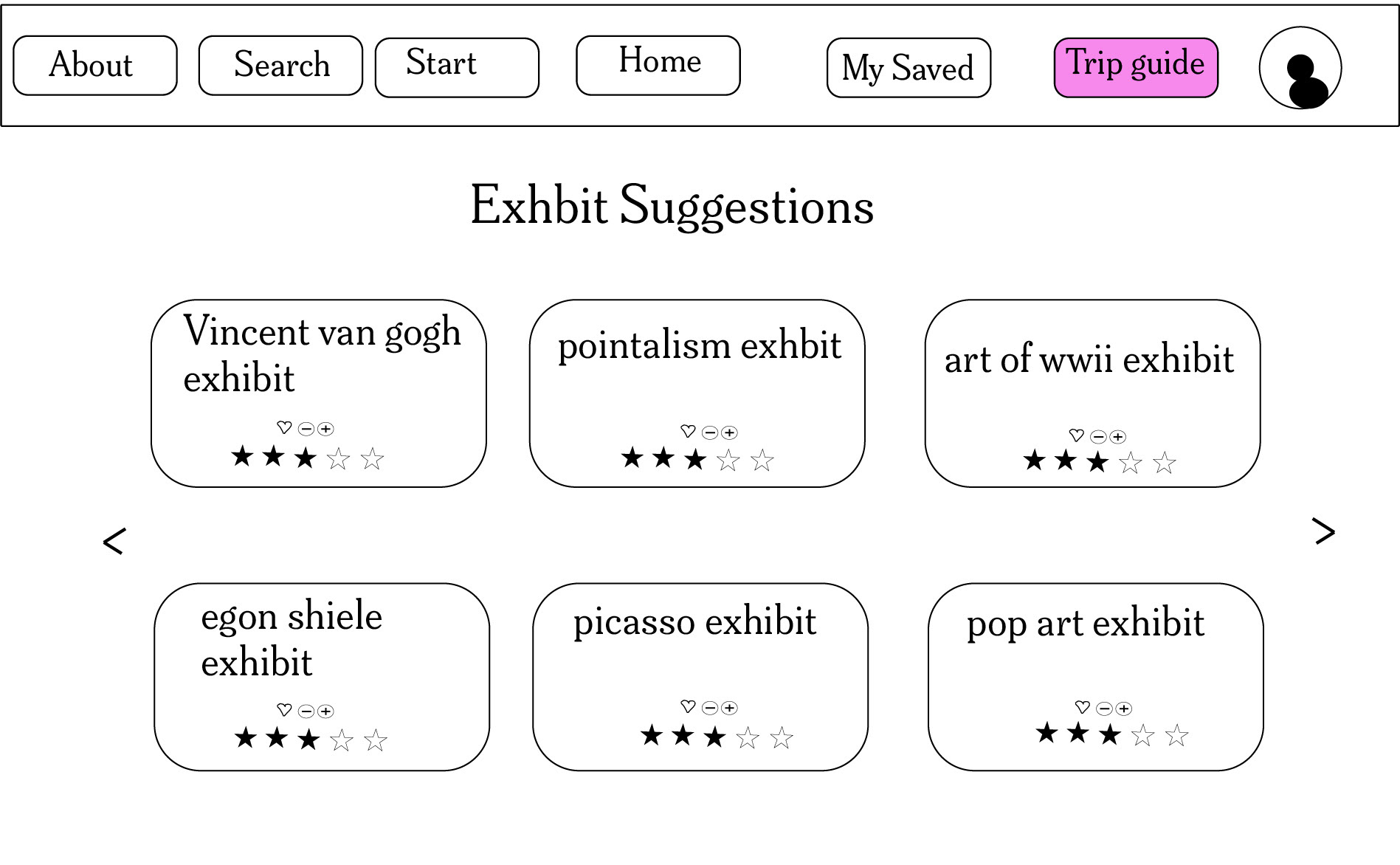Toggle heart on pointalism exhbit card

(688, 431)
